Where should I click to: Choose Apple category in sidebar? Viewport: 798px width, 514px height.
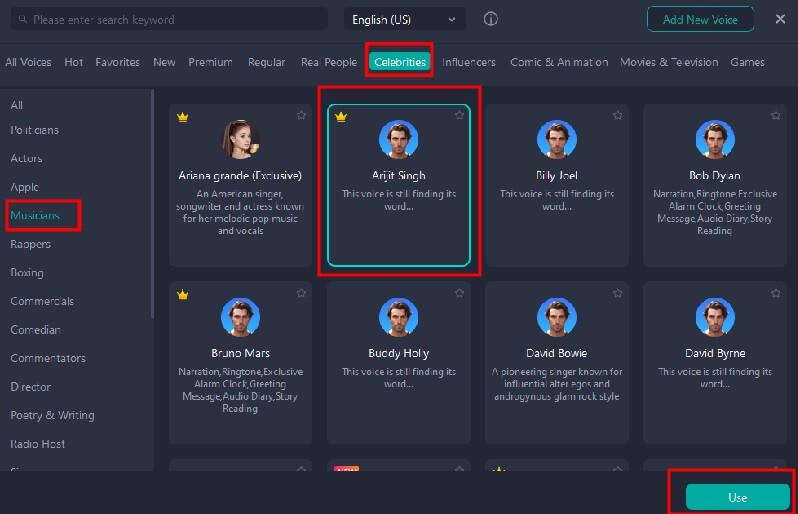tap(24, 187)
